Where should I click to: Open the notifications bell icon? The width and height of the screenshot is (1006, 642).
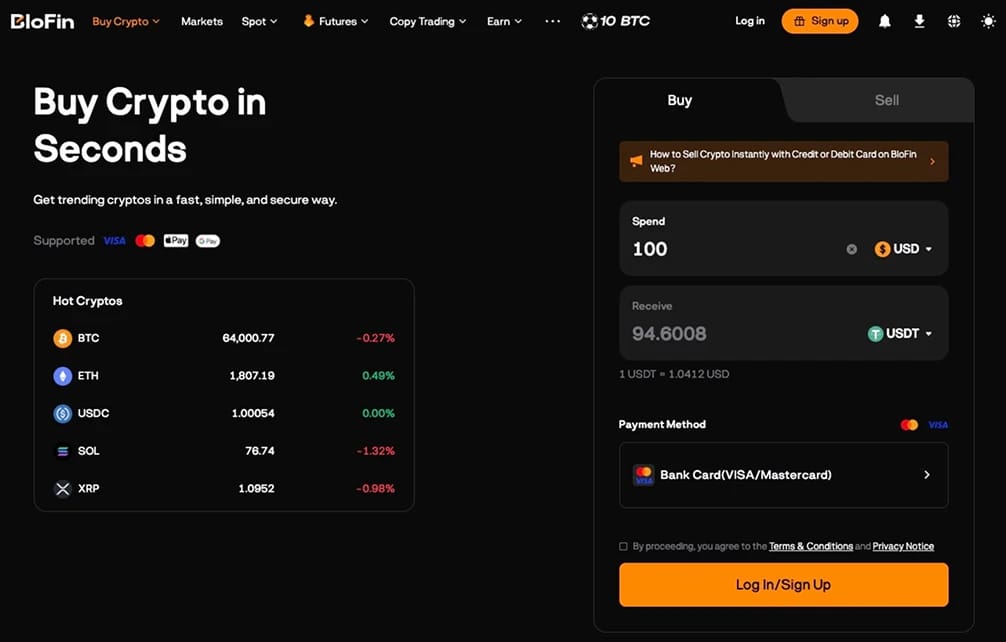pyautogui.click(x=885, y=21)
